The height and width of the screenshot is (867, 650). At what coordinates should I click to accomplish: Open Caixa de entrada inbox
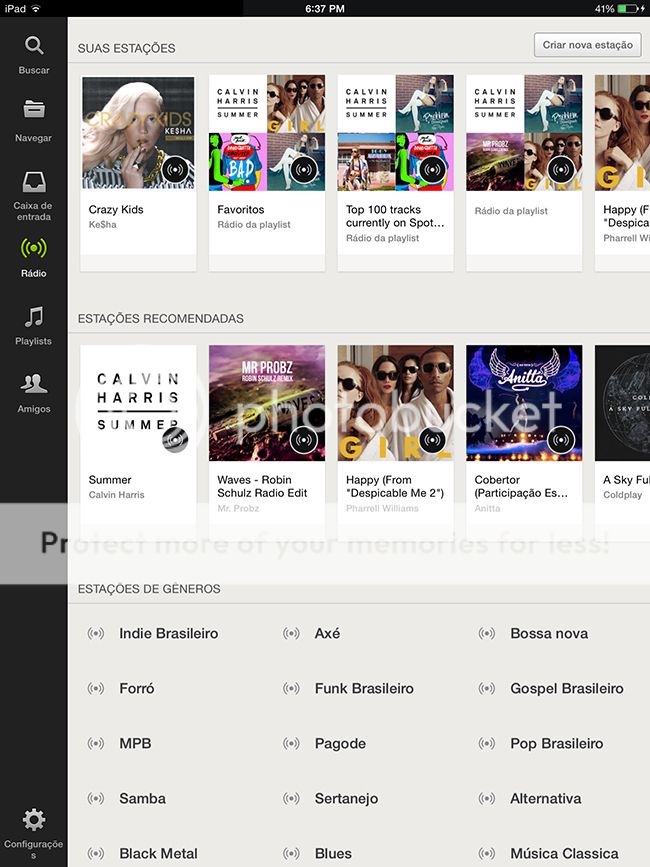34,195
